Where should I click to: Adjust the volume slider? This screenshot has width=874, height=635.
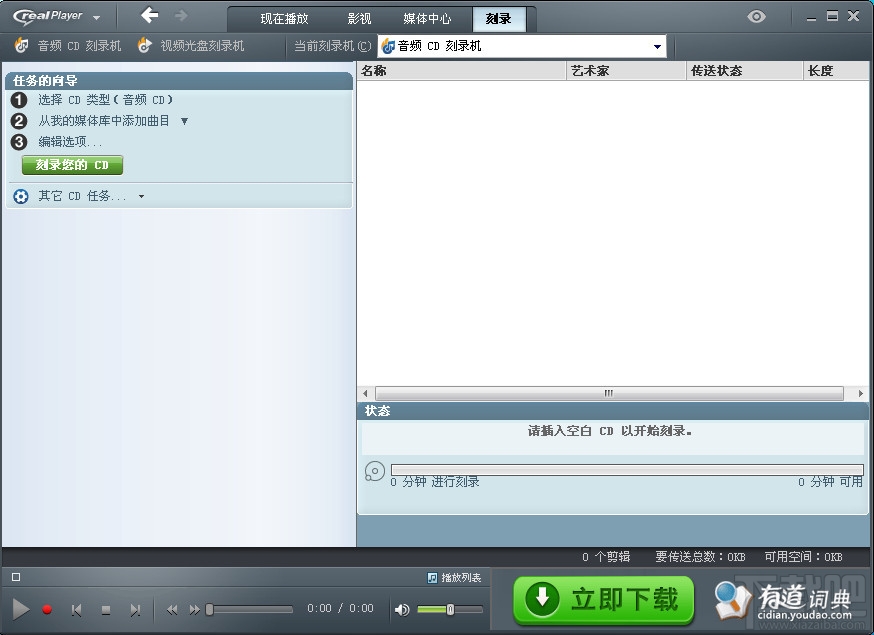pos(450,609)
